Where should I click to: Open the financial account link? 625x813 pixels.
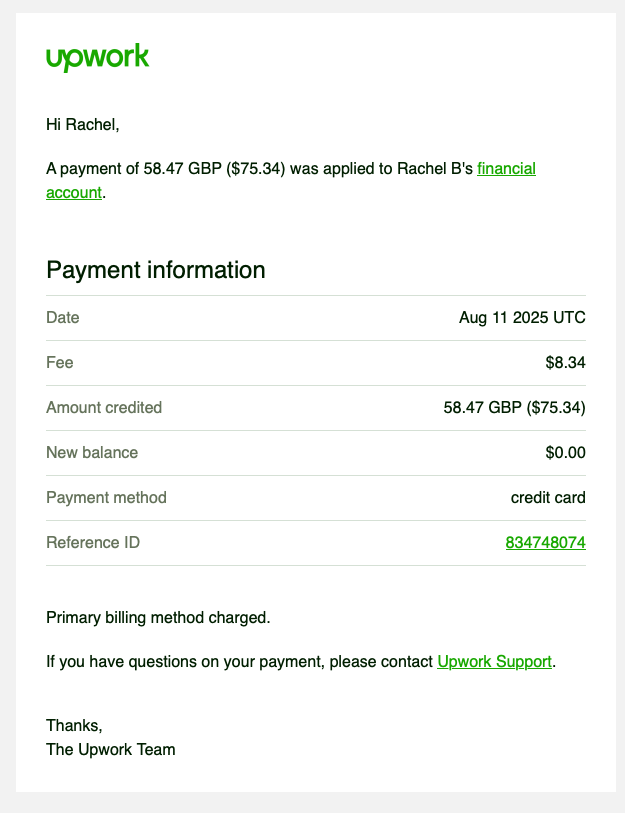click(x=506, y=169)
